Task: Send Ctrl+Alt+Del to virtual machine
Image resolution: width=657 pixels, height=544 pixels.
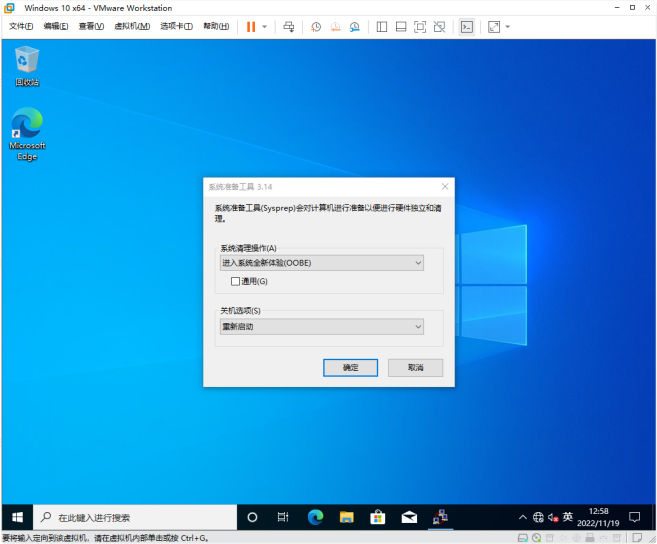Action: click(x=289, y=27)
